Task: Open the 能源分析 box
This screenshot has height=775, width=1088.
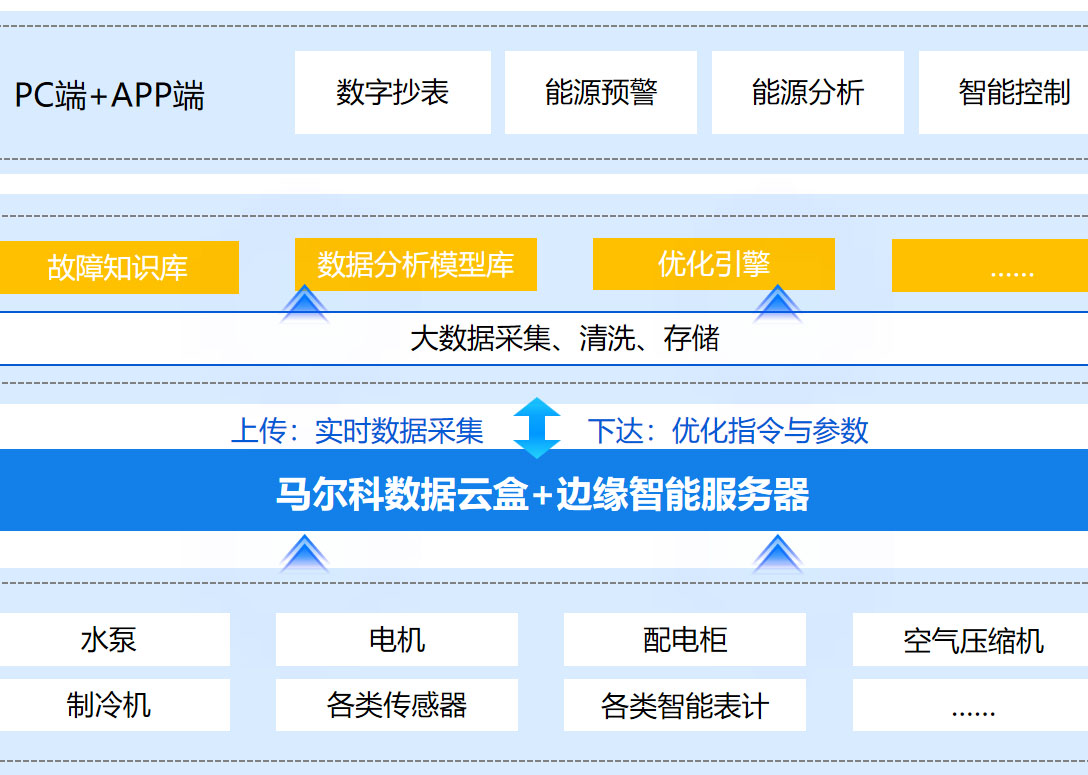Action: (x=808, y=92)
